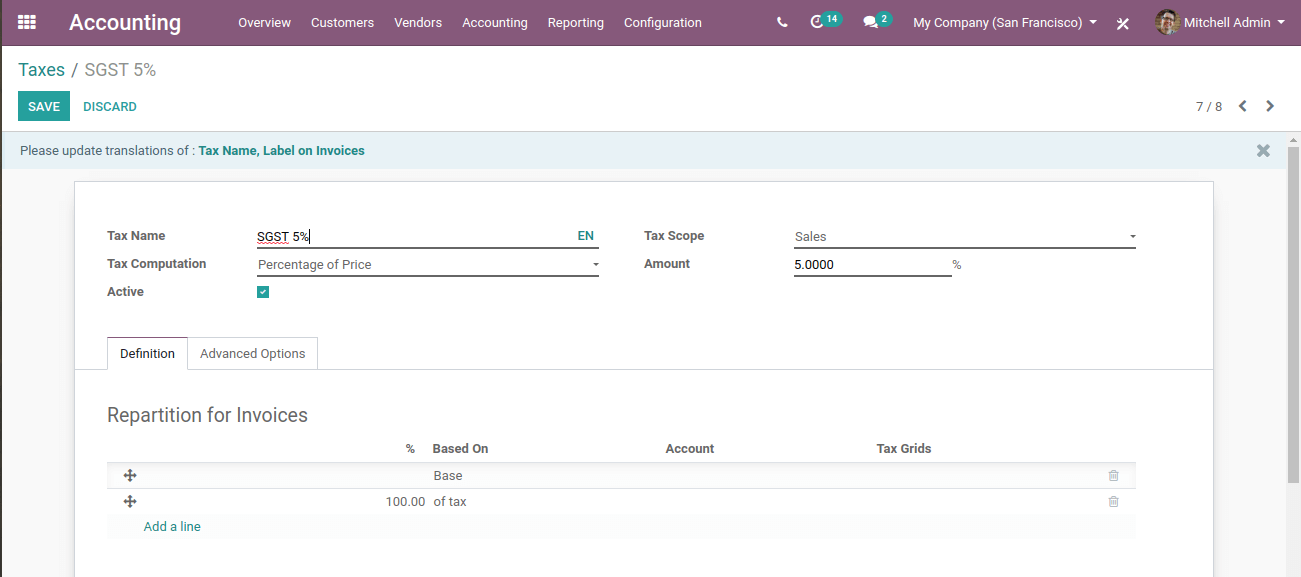Image resolution: width=1301 pixels, height=577 pixels.
Task: Open the Reporting menu
Action: tap(576, 22)
